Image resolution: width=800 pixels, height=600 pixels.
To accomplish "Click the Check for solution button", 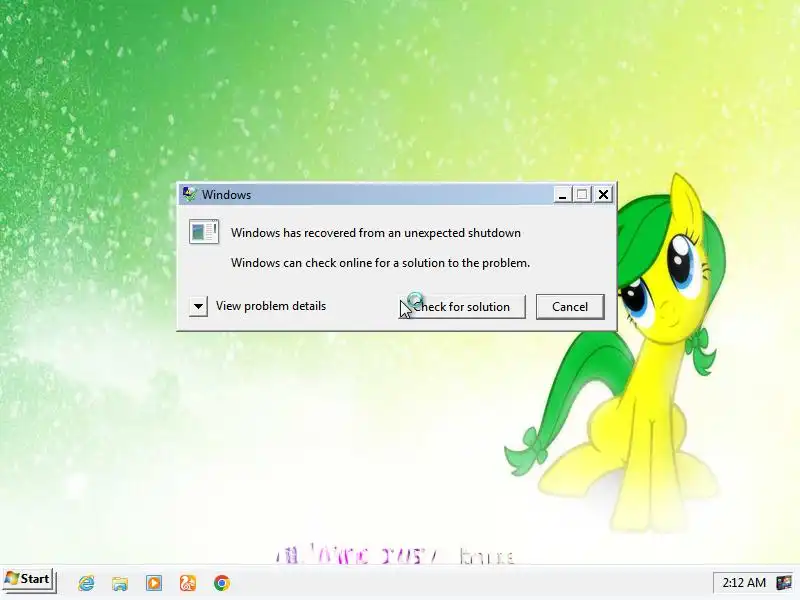I will point(462,307).
